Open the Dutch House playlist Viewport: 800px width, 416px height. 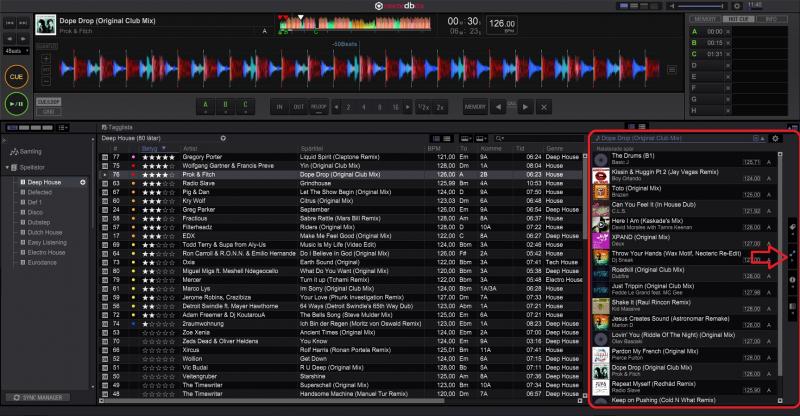coord(44,233)
